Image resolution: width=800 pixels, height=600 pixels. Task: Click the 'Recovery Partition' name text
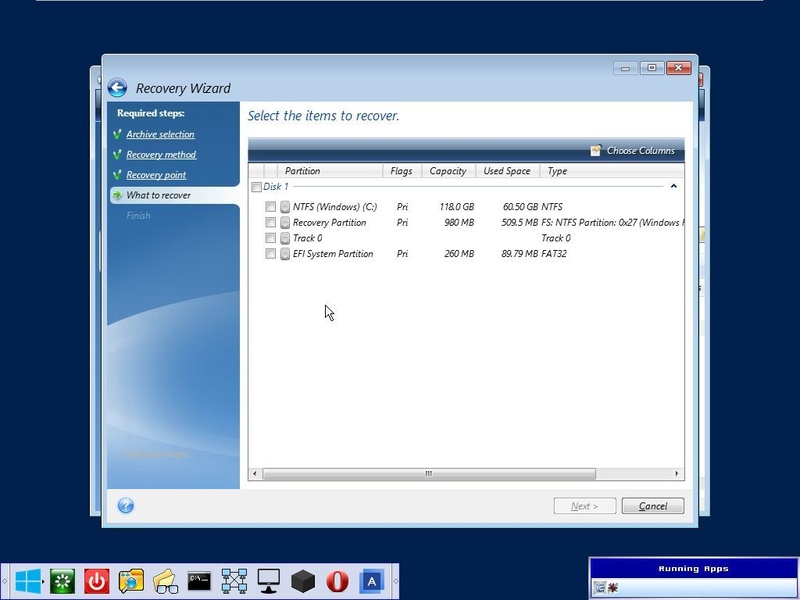pyautogui.click(x=330, y=222)
